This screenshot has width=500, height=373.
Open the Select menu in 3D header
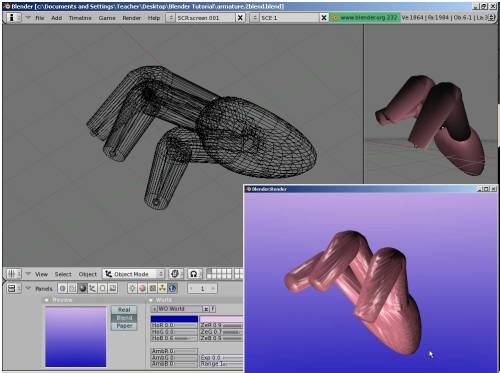pos(63,274)
